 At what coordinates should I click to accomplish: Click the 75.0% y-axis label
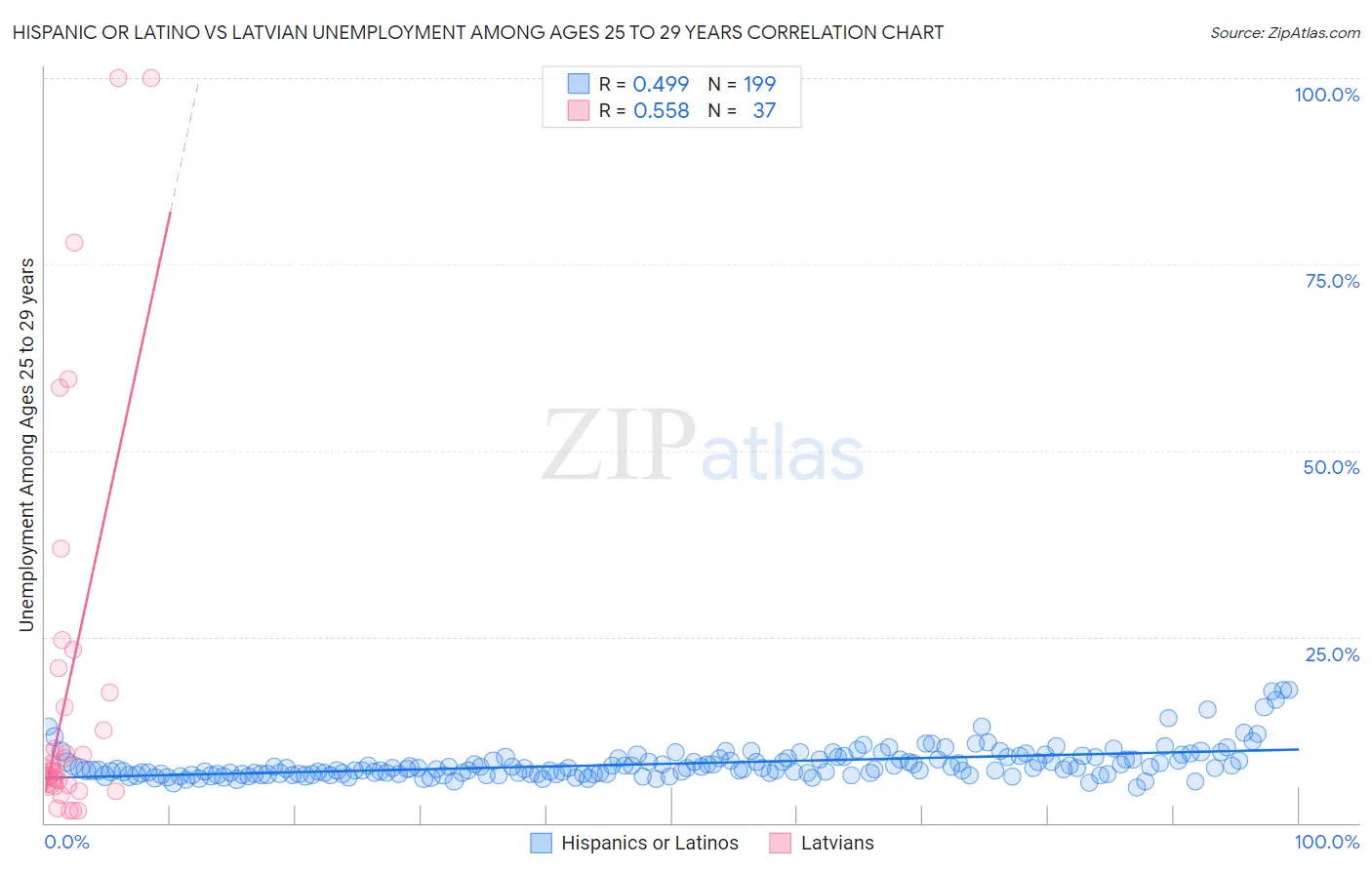point(1332,281)
